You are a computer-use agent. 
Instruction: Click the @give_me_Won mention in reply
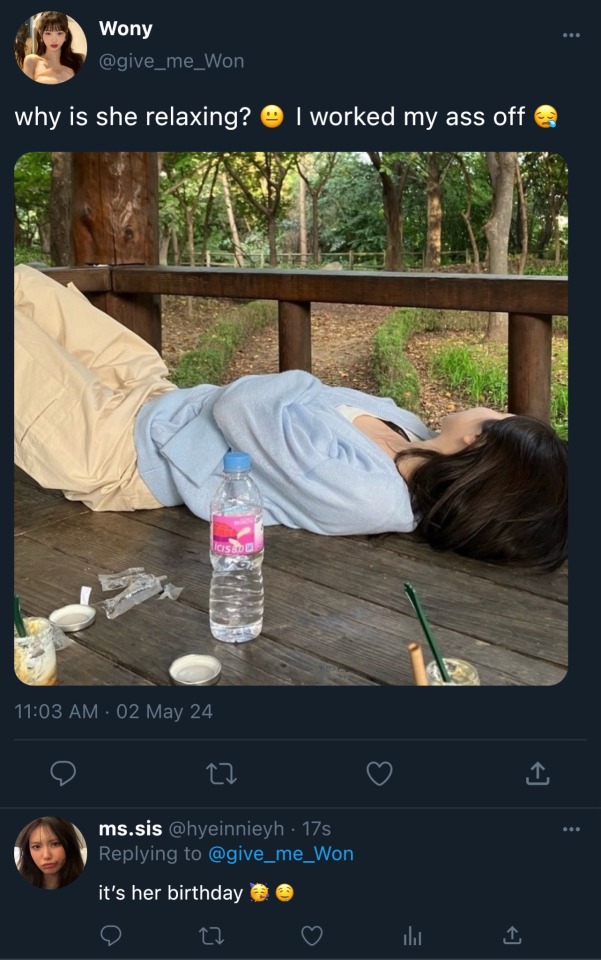[x=280, y=854]
